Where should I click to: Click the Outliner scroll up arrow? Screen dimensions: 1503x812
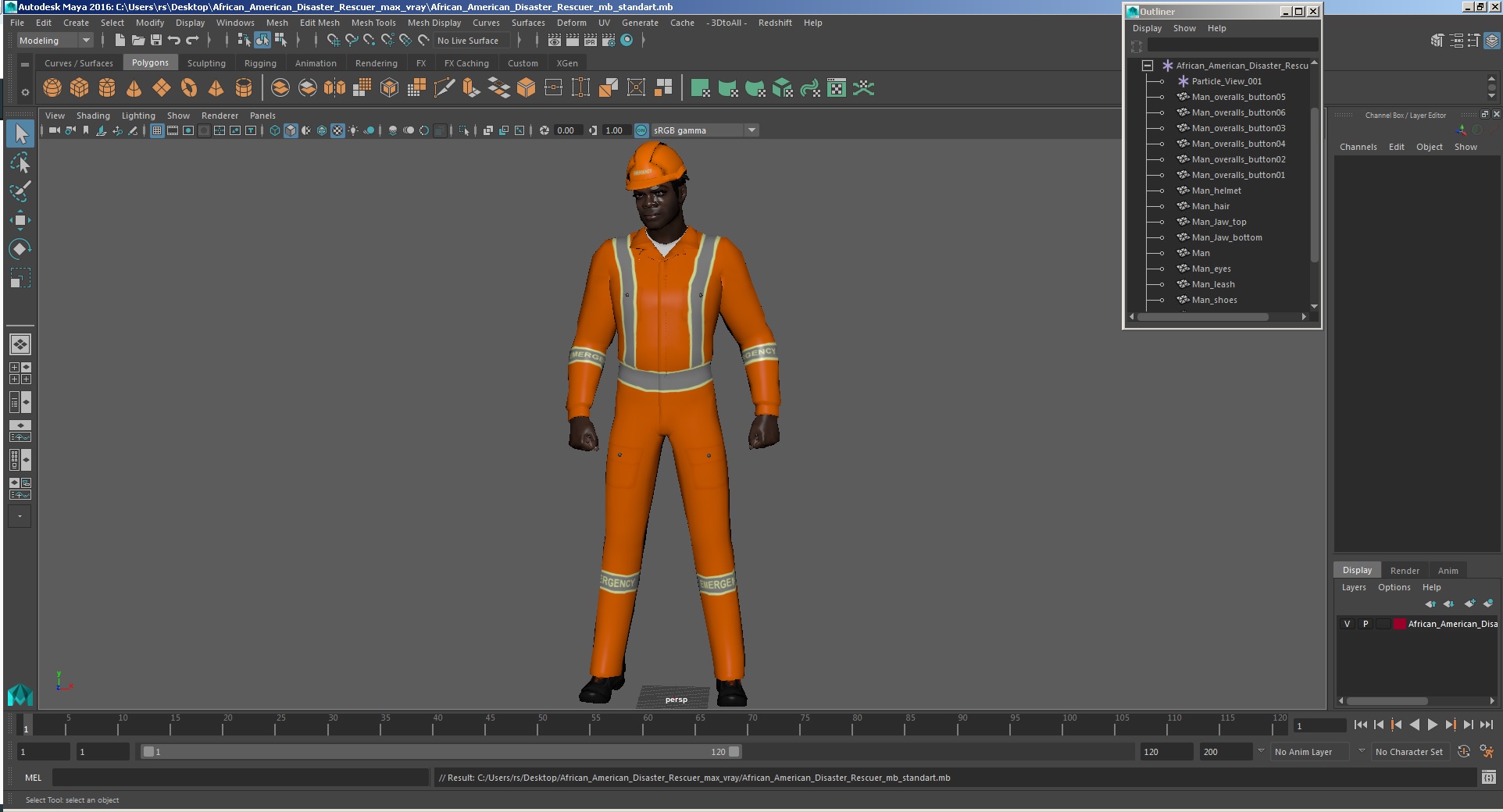pyautogui.click(x=1314, y=62)
